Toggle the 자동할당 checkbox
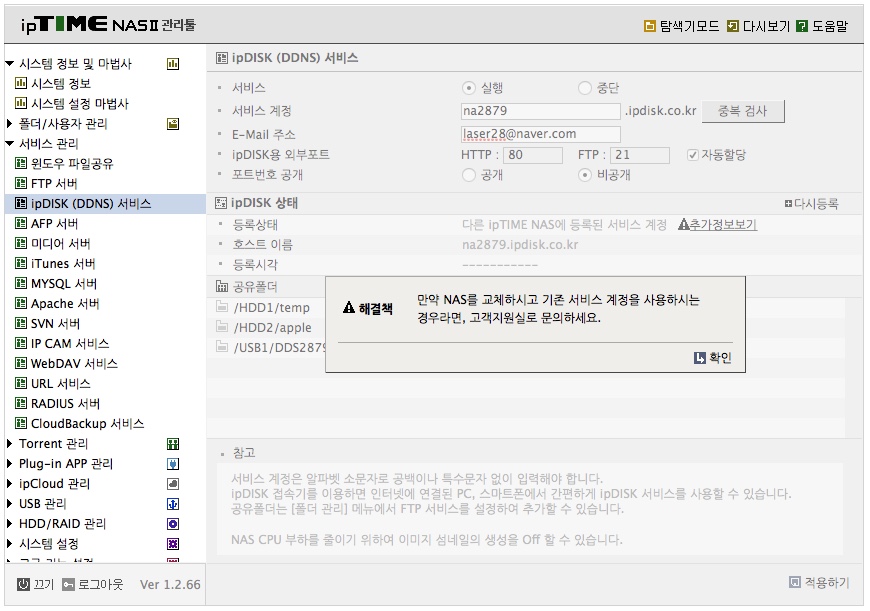Viewport: 870px width, 611px height. click(x=692, y=155)
